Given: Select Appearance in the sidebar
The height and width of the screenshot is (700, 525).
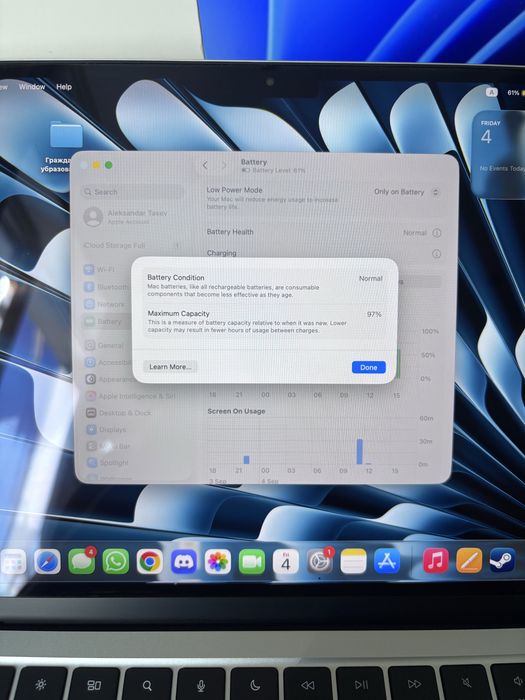Looking at the screenshot, I should pos(110,379).
